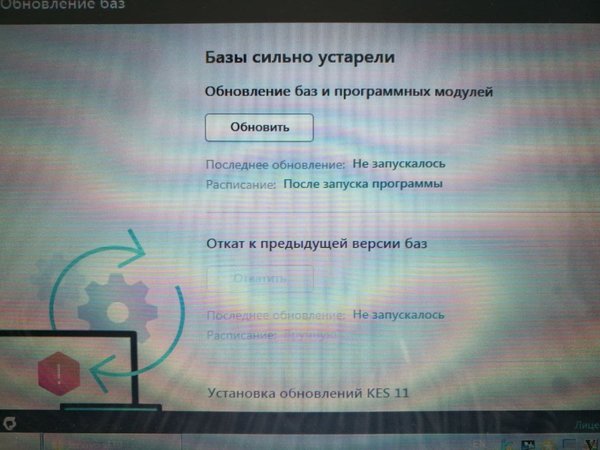This screenshot has width=600, height=450.
Task: Select the 'Установка обновлений KES 11' section
Action: [x=308, y=393]
